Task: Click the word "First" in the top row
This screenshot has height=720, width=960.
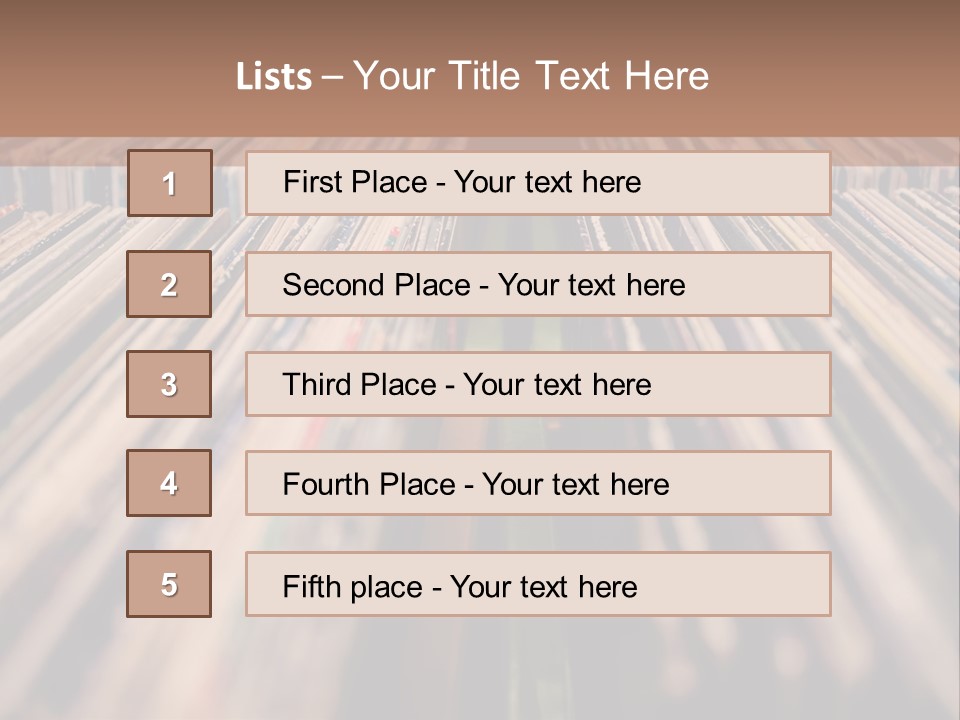Action: [312, 182]
